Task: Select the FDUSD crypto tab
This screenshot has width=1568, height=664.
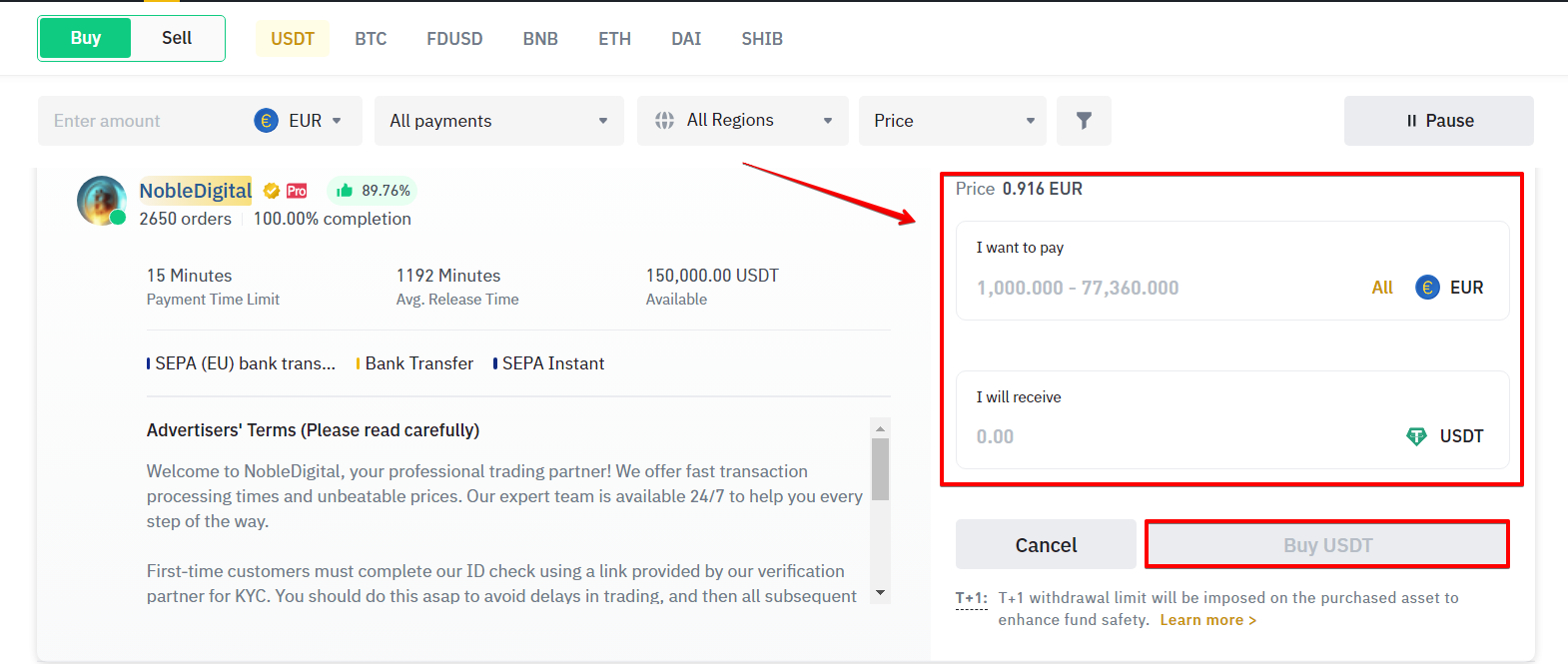Action: pyautogui.click(x=454, y=39)
